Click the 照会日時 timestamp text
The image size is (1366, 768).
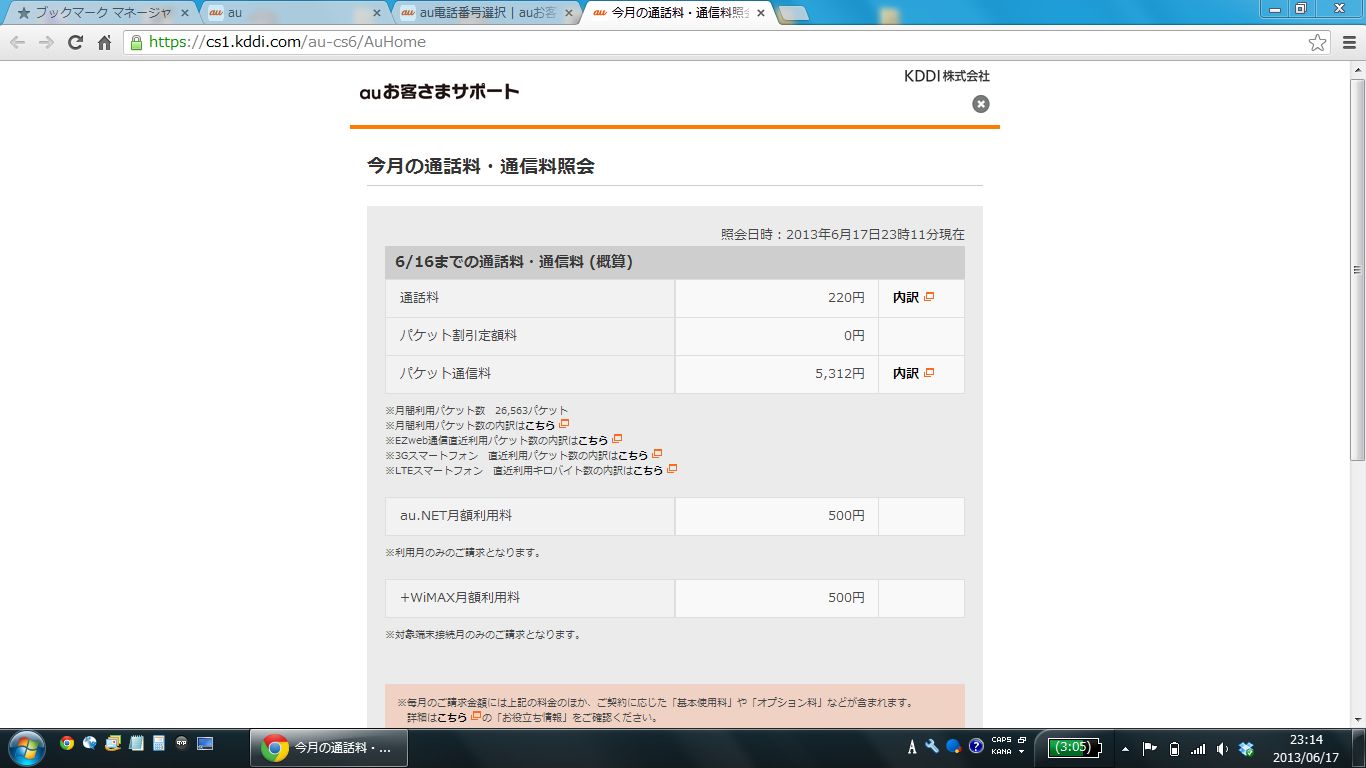click(843, 235)
